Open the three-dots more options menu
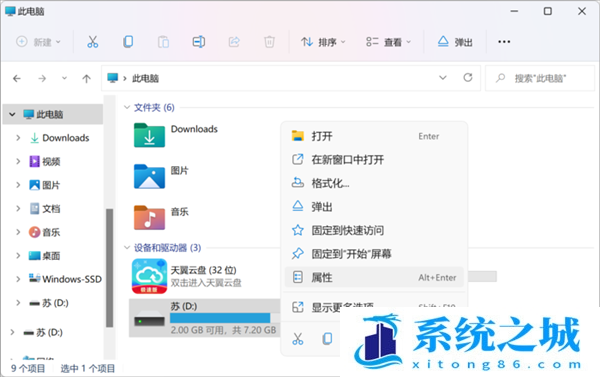Image resolution: width=600 pixels, height=377 pixels. point(504,42)
